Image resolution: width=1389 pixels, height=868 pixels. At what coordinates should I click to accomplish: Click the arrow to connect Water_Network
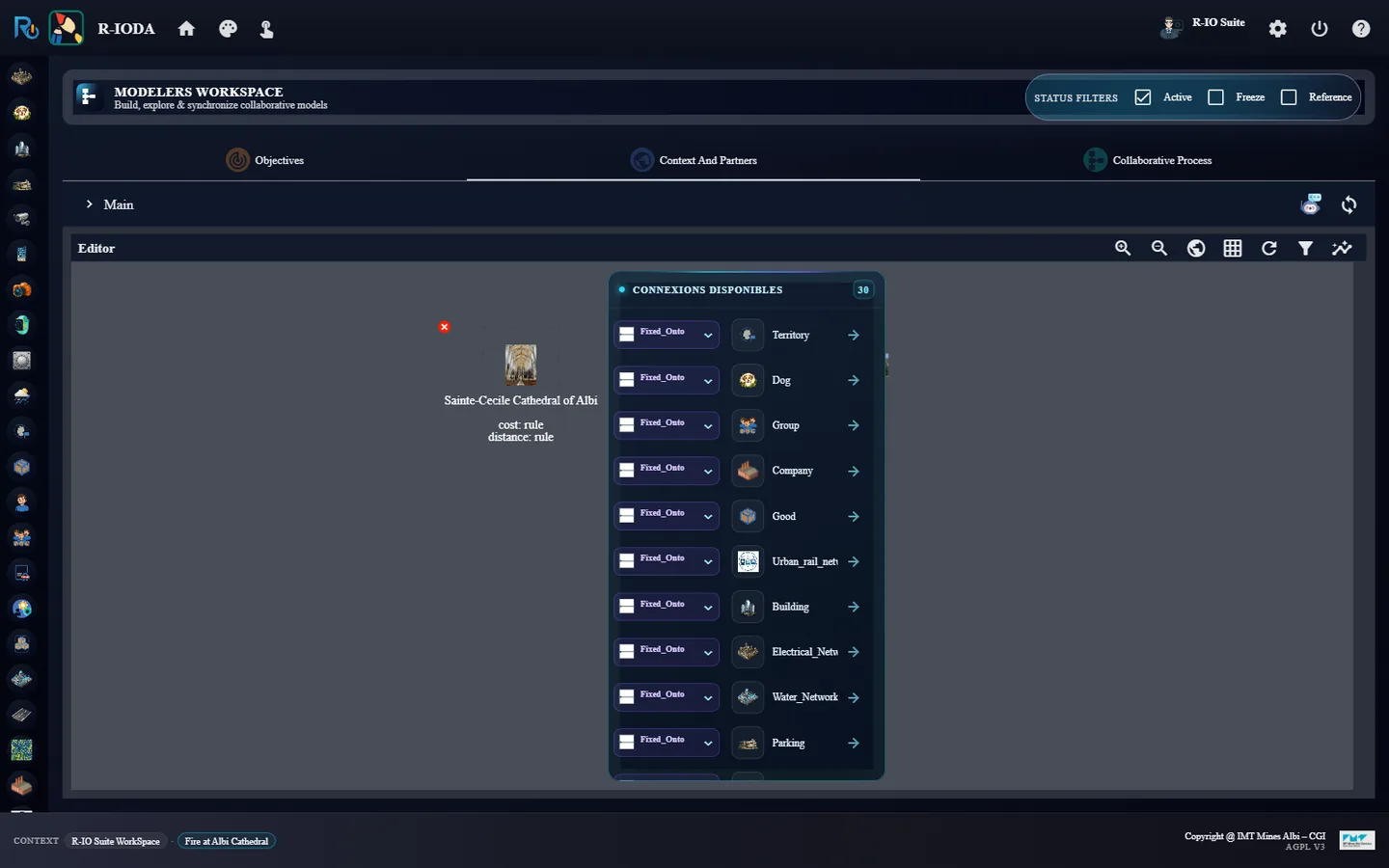[854, 697]
